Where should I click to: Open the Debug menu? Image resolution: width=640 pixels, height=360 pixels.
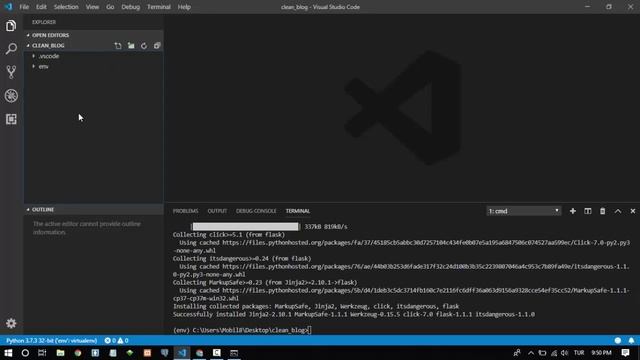point(131,7)
